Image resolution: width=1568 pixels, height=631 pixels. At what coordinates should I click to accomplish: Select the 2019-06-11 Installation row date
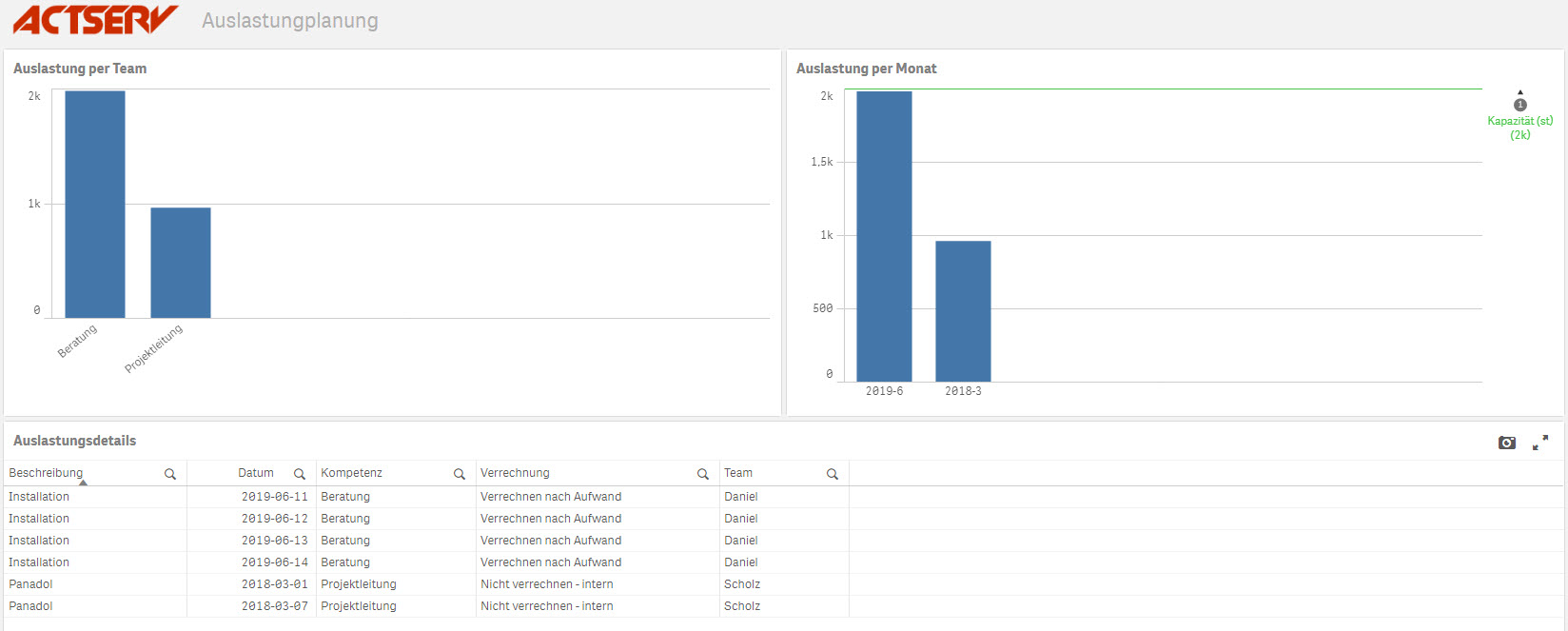click(x=274, y=497)
